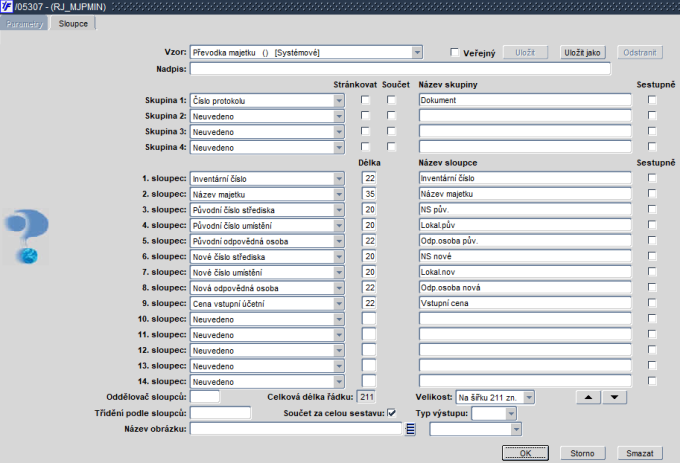Click the Odstranit button
Image resolution: width=680 pixels, height=463 pixels.
pyautogui.click(x=640, y=52)
